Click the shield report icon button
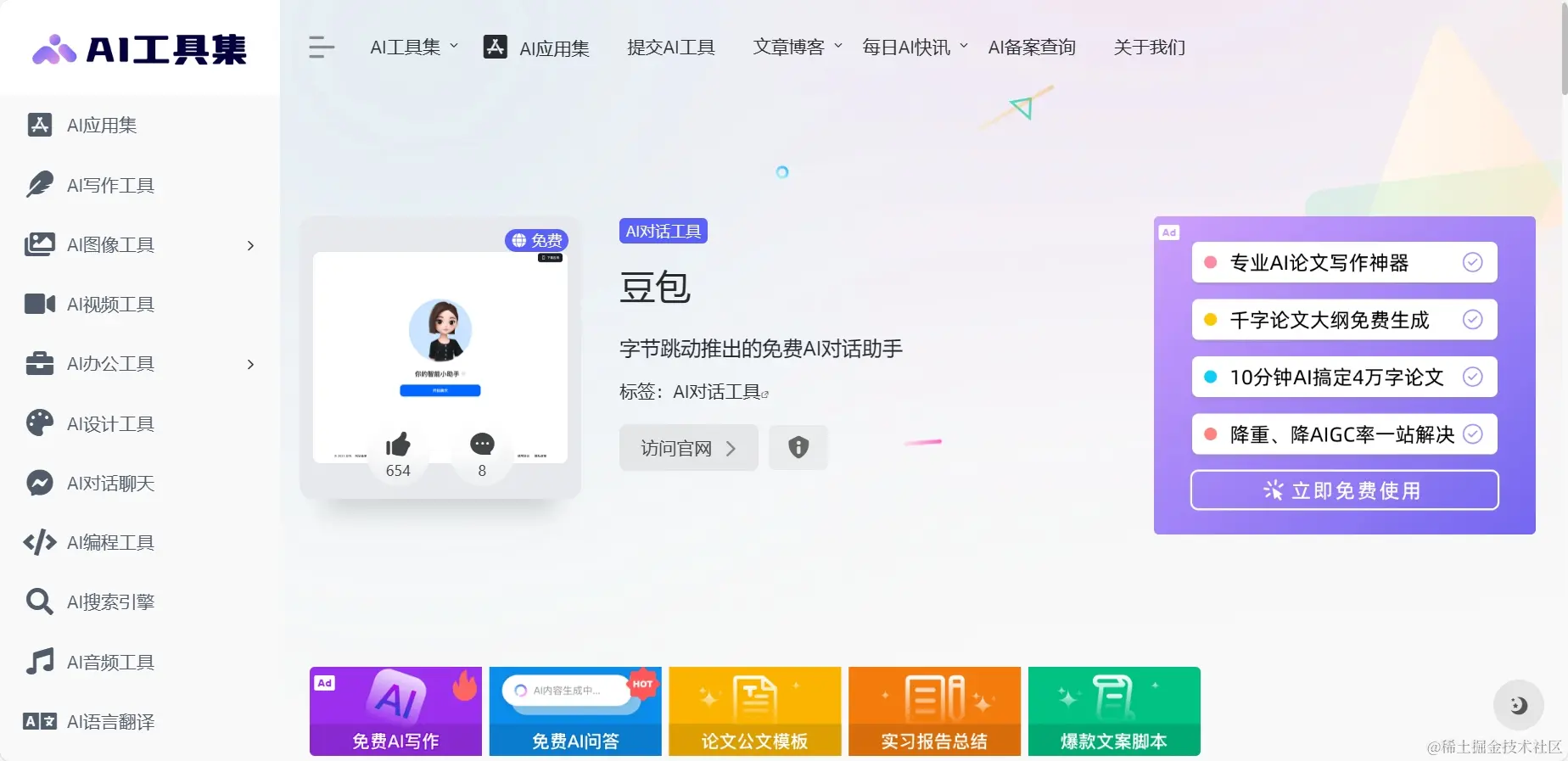 [x=798, y=447]
